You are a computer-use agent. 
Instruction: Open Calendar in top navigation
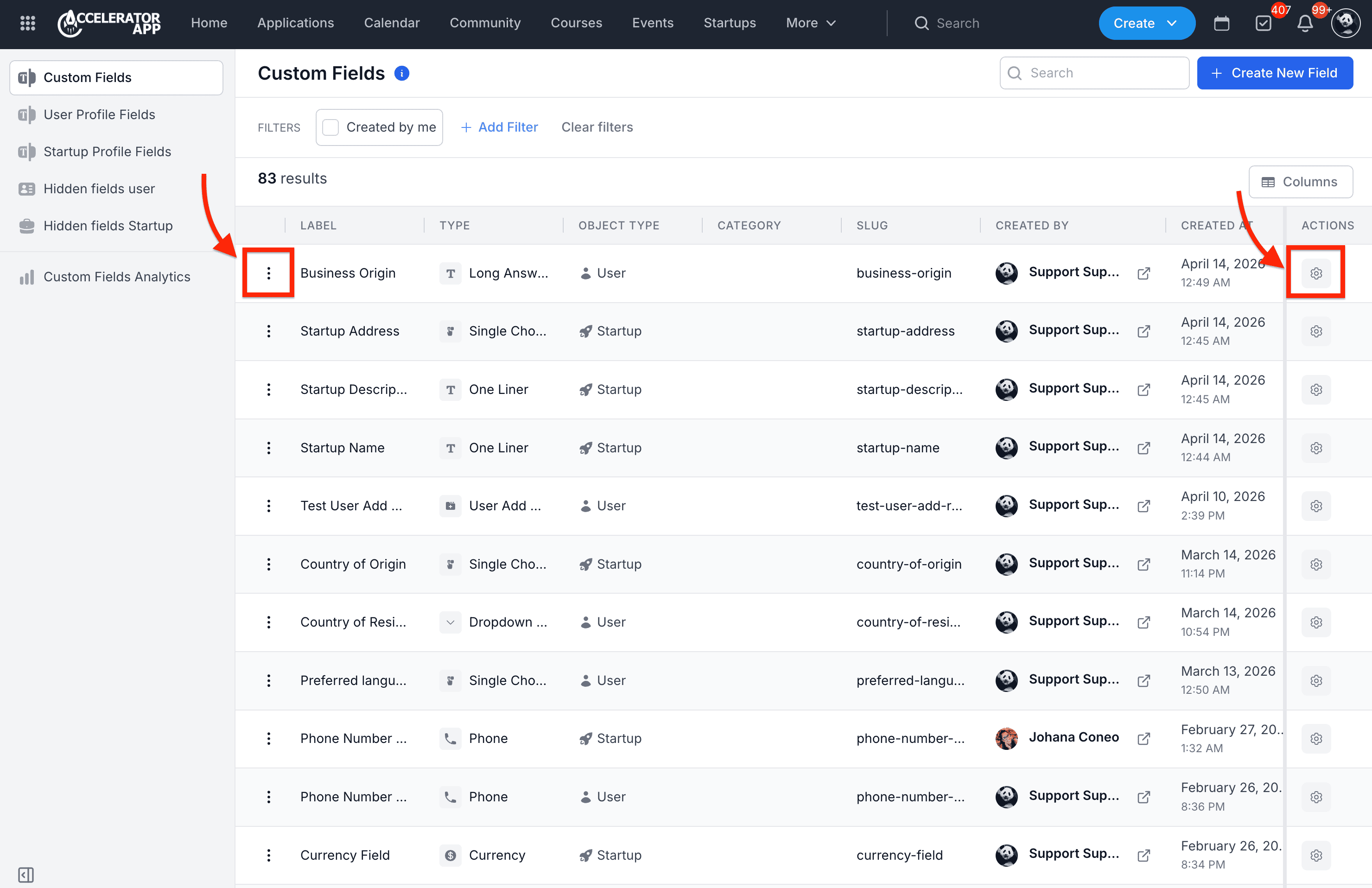coord(391,23)
